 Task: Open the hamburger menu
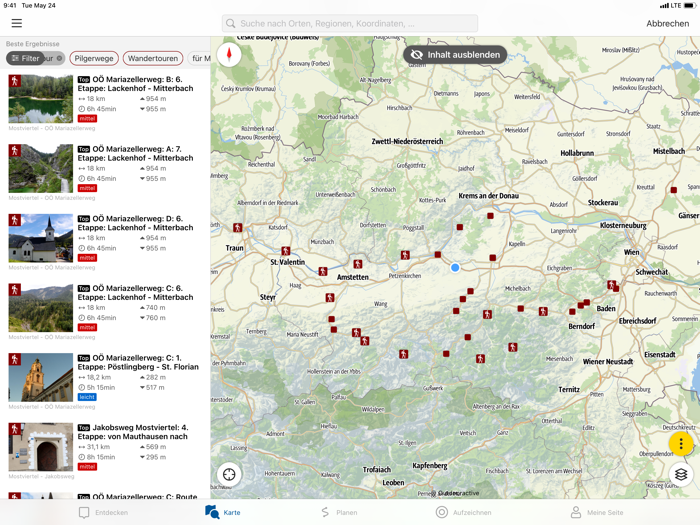click(17, 23)
